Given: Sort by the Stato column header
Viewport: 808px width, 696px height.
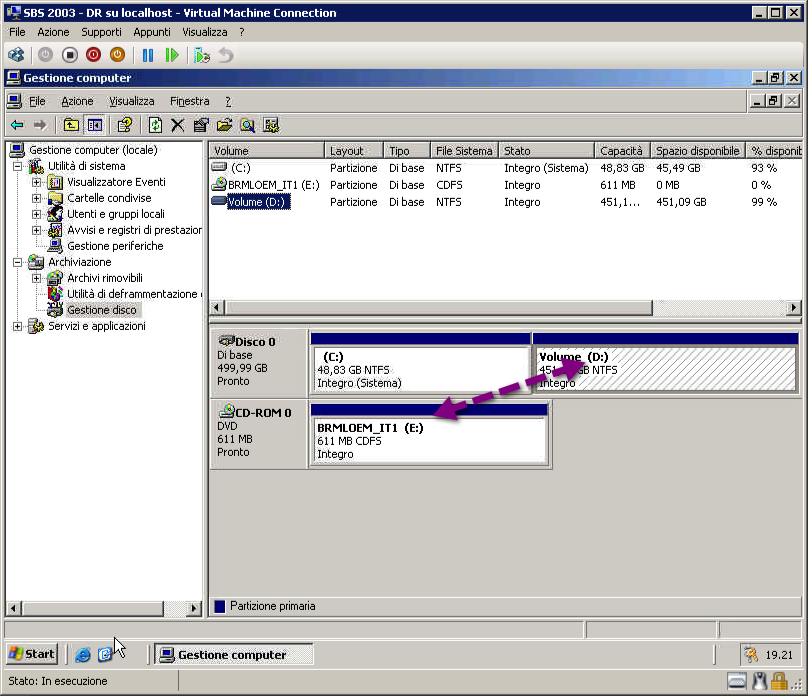Looking at the screenshot, I should click(x=546, y=150).
